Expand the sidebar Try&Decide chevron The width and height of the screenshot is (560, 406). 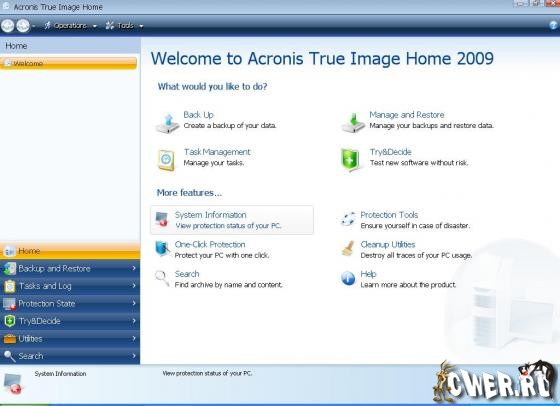pos(134,321)
